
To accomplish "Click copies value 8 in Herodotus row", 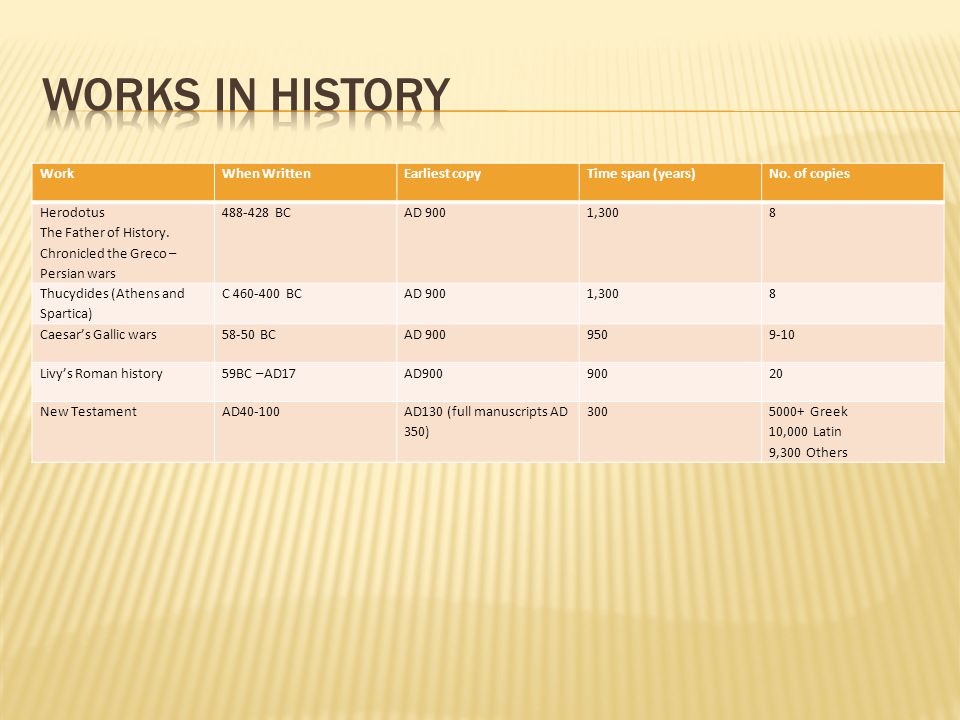I will coord(853,242).
